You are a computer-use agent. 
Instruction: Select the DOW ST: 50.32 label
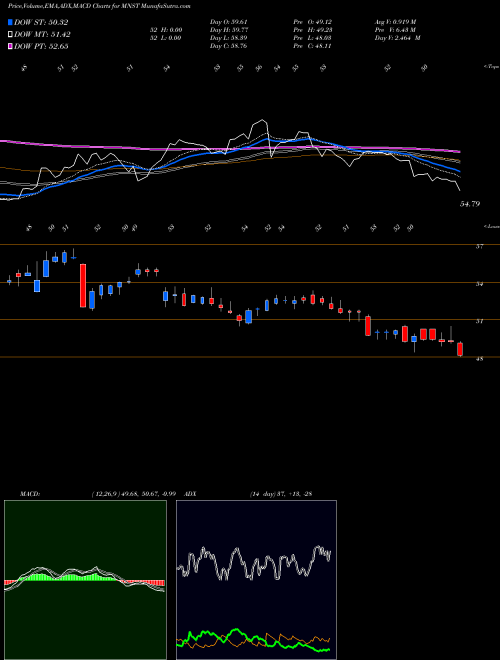pos(41,23)
